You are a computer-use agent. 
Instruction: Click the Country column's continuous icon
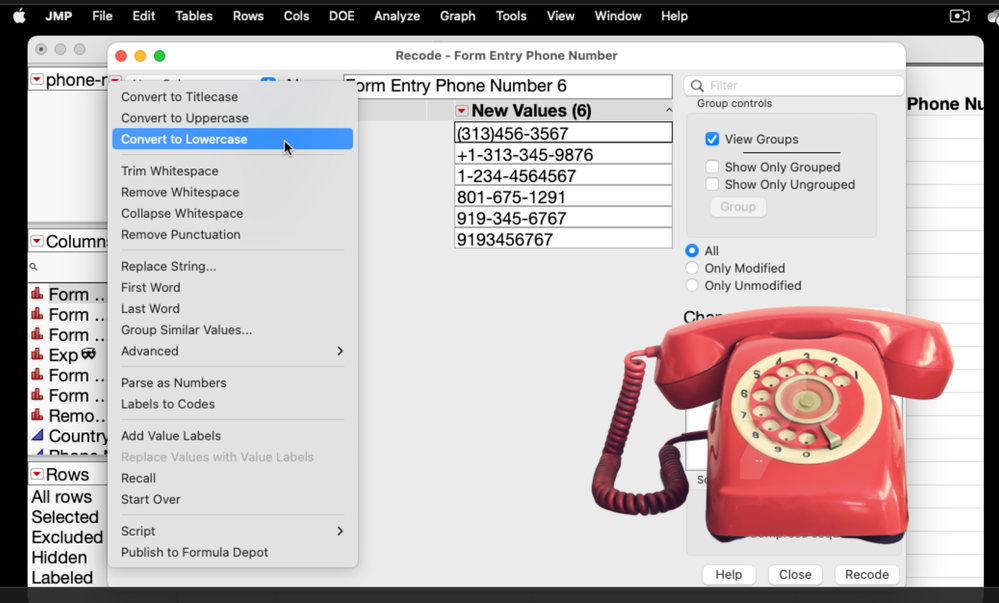tap(38, 435)
